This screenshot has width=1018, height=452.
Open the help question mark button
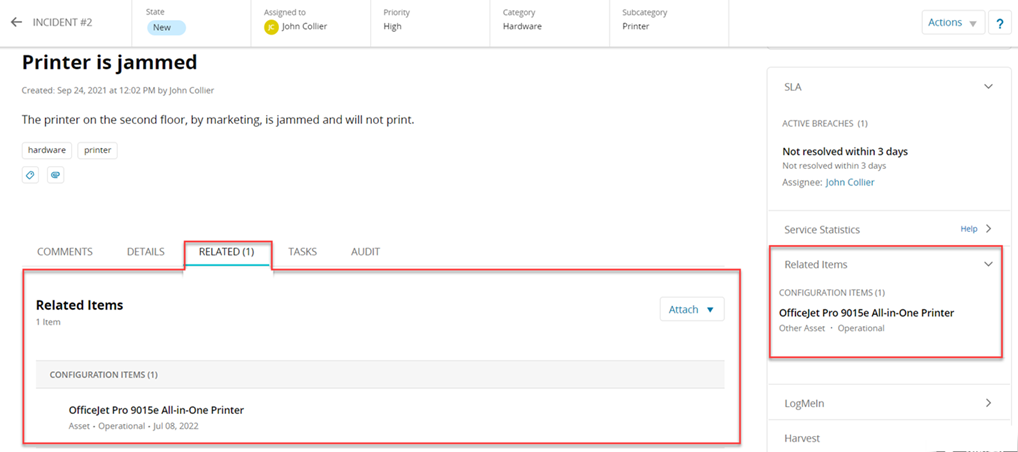click(1000, 23)
